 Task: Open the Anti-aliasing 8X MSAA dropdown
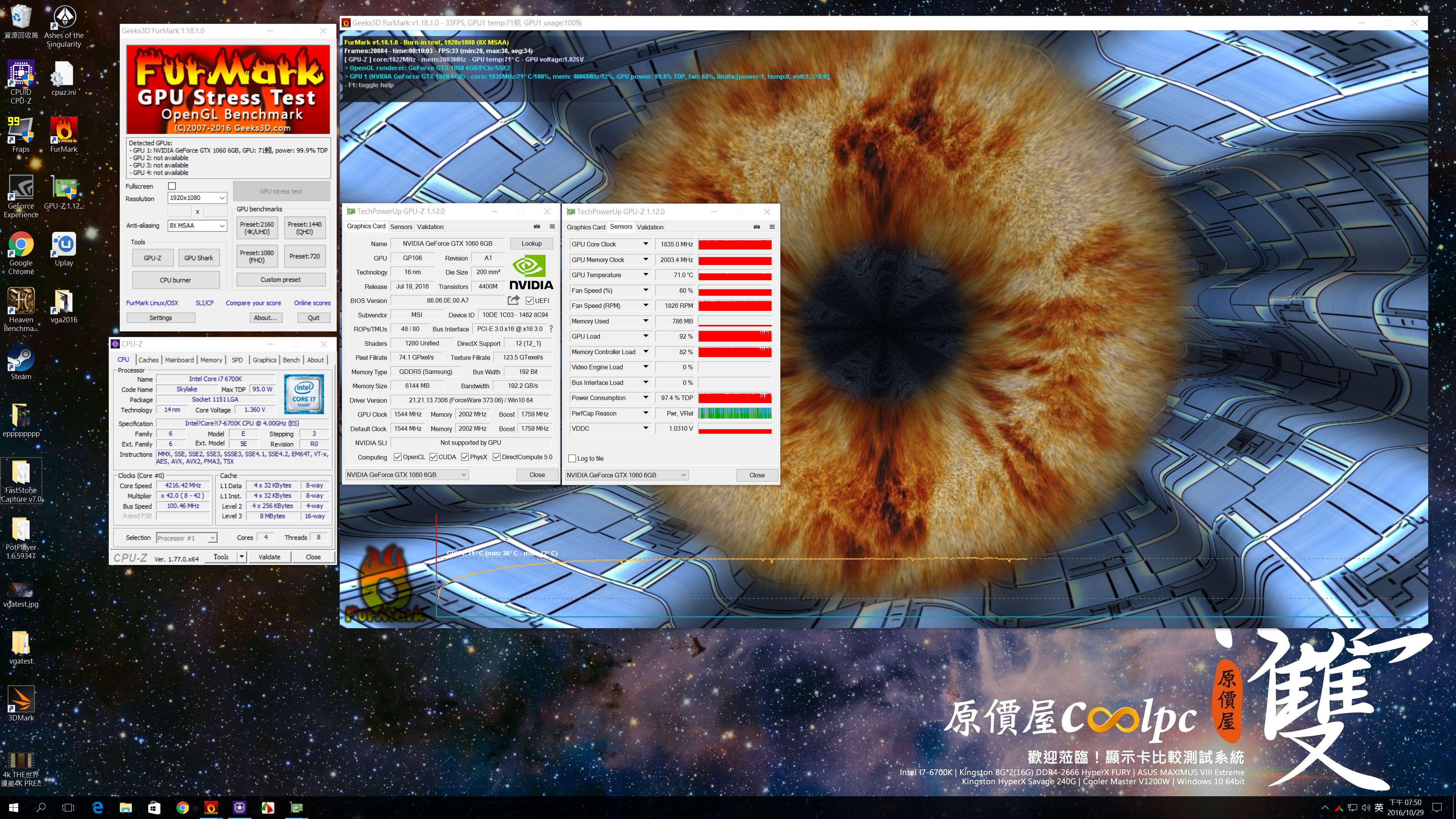pos(197,226)
